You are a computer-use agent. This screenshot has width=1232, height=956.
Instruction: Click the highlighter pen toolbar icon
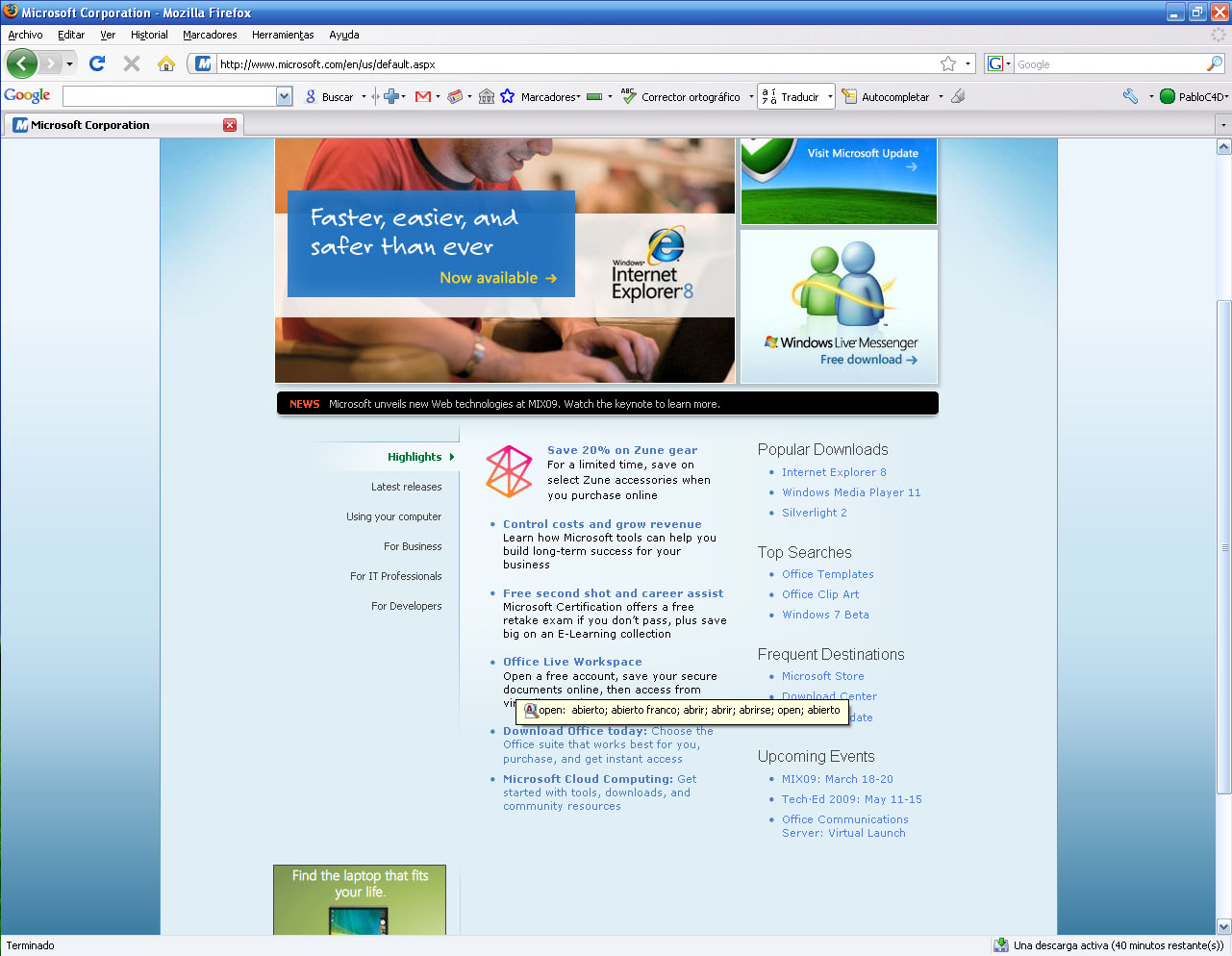[958, 96]
